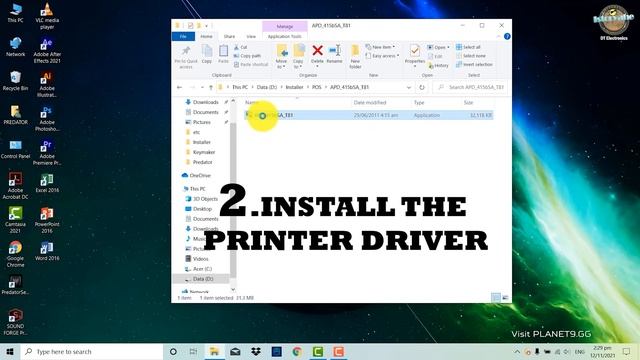Click the Paste ribbon button
Screen dimensions: 640x360
(223, 54)
